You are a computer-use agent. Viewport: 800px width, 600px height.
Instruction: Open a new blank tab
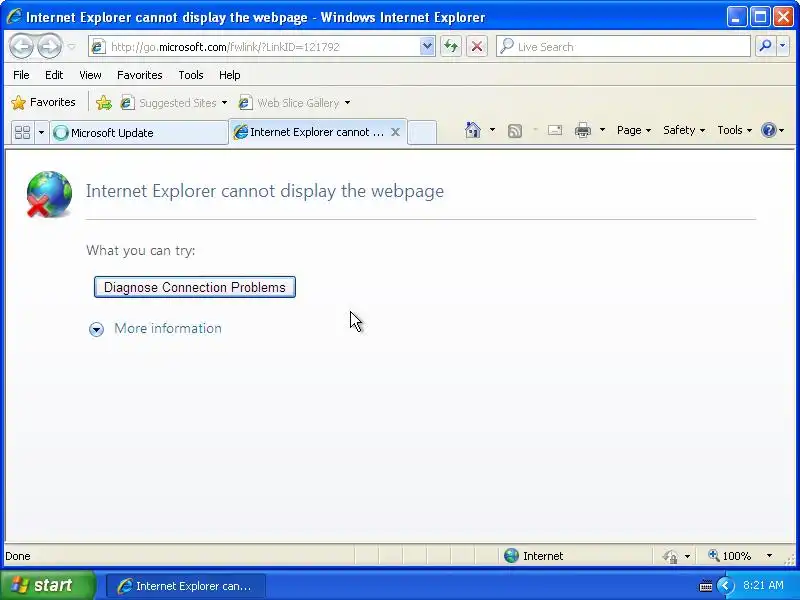pos(422,133)
